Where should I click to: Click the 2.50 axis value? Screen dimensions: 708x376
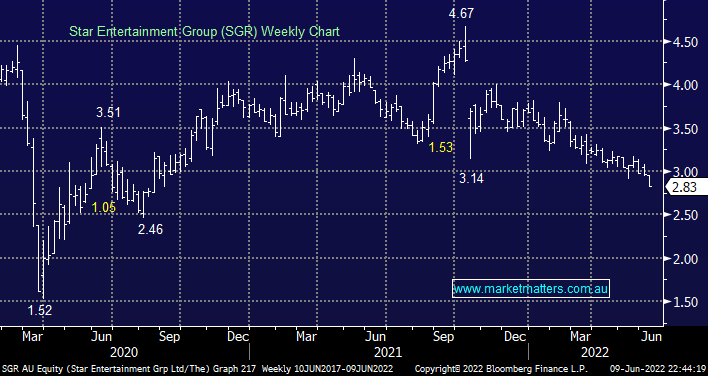point(685,215)
